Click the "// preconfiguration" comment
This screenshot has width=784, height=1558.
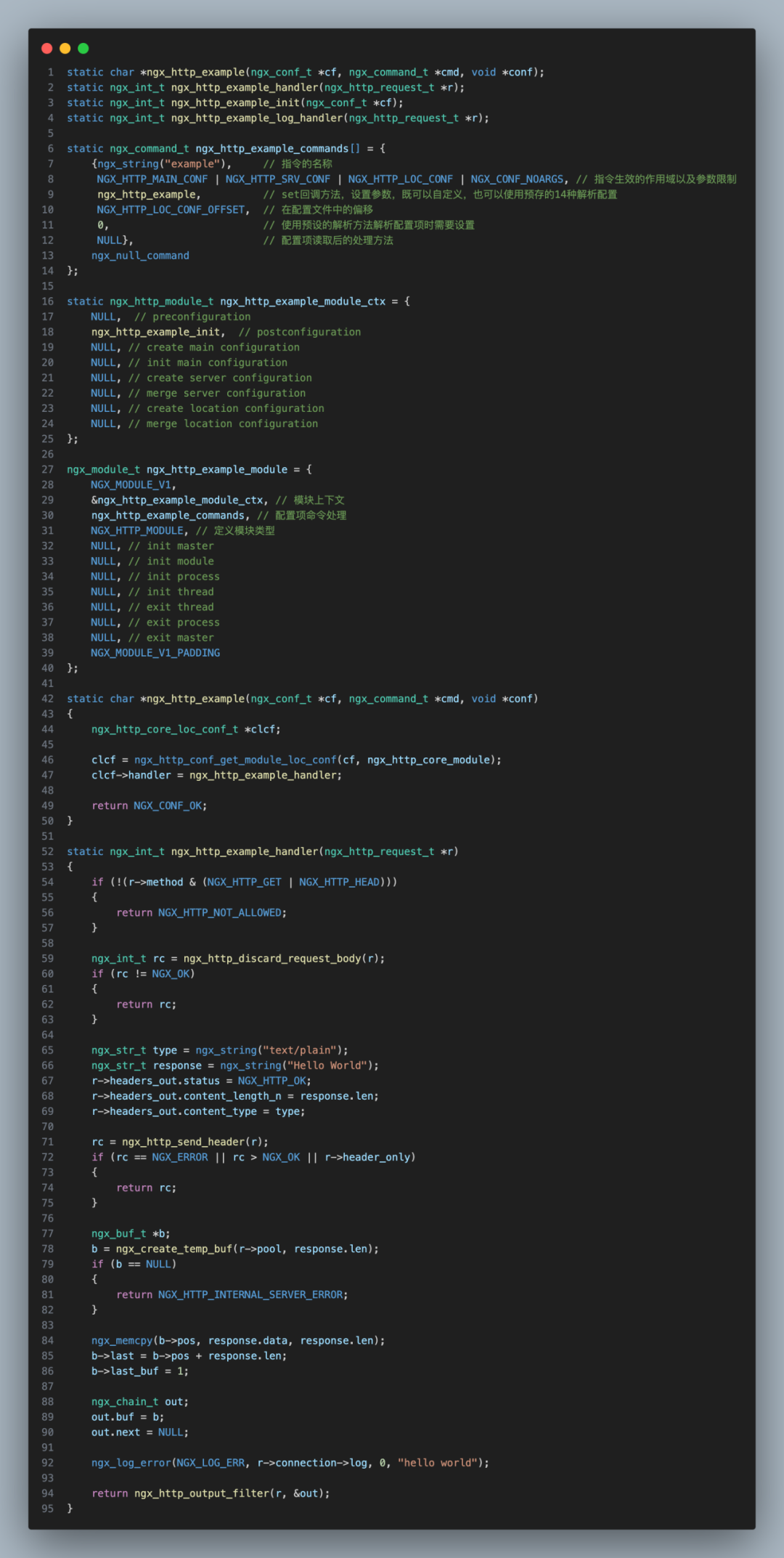point(192,317)
